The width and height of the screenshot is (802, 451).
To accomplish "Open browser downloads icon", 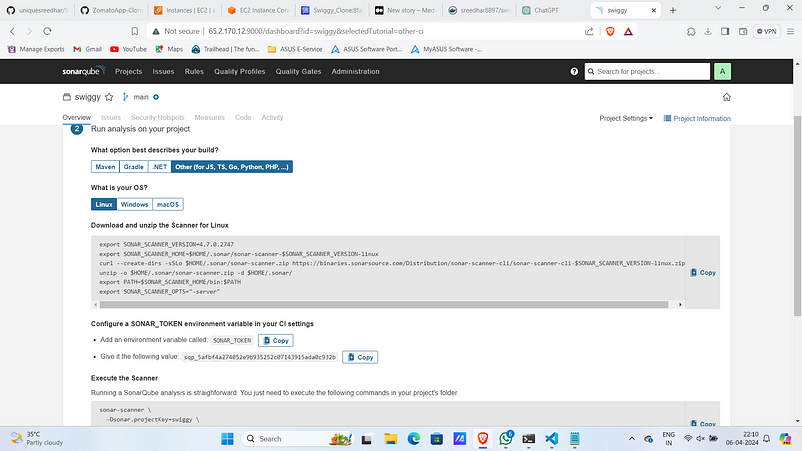I will (x=708, y=31).
